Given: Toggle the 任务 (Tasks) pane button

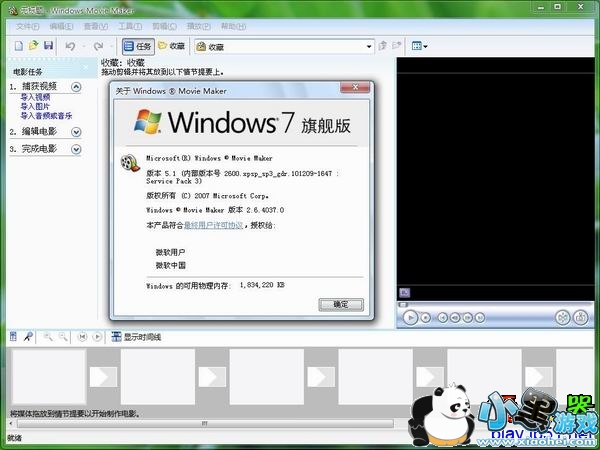Looking at the screenshot, I should (x=138, y=46).
